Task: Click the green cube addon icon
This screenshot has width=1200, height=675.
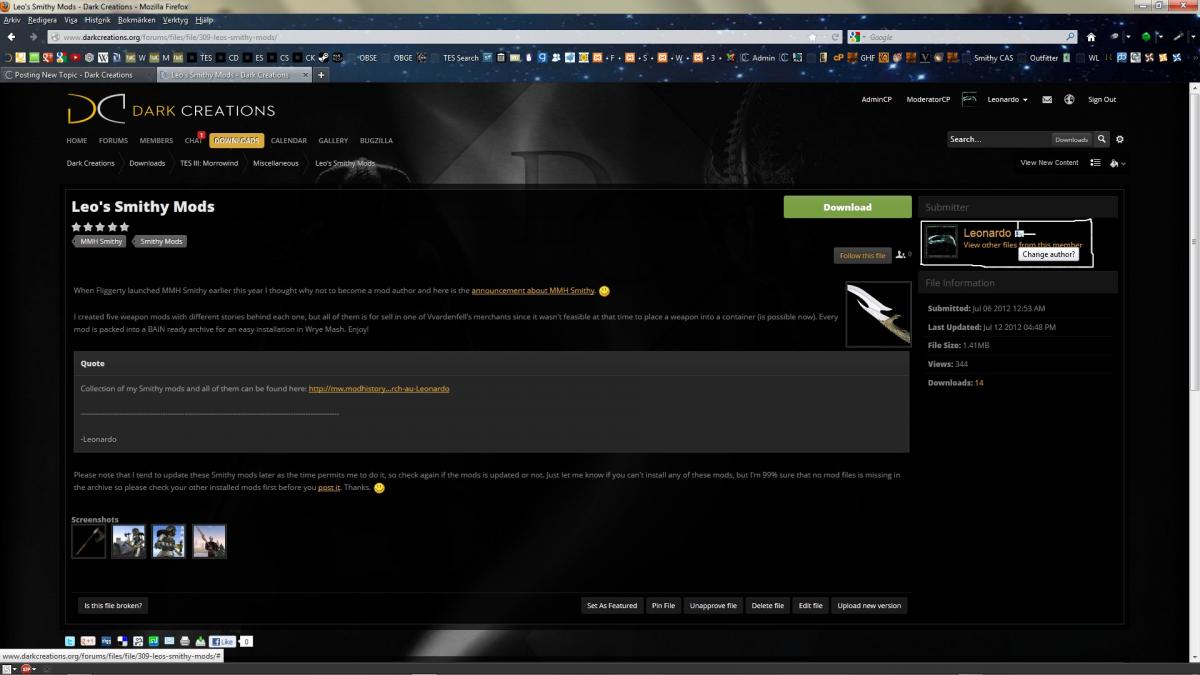Action: (1147, 37)
